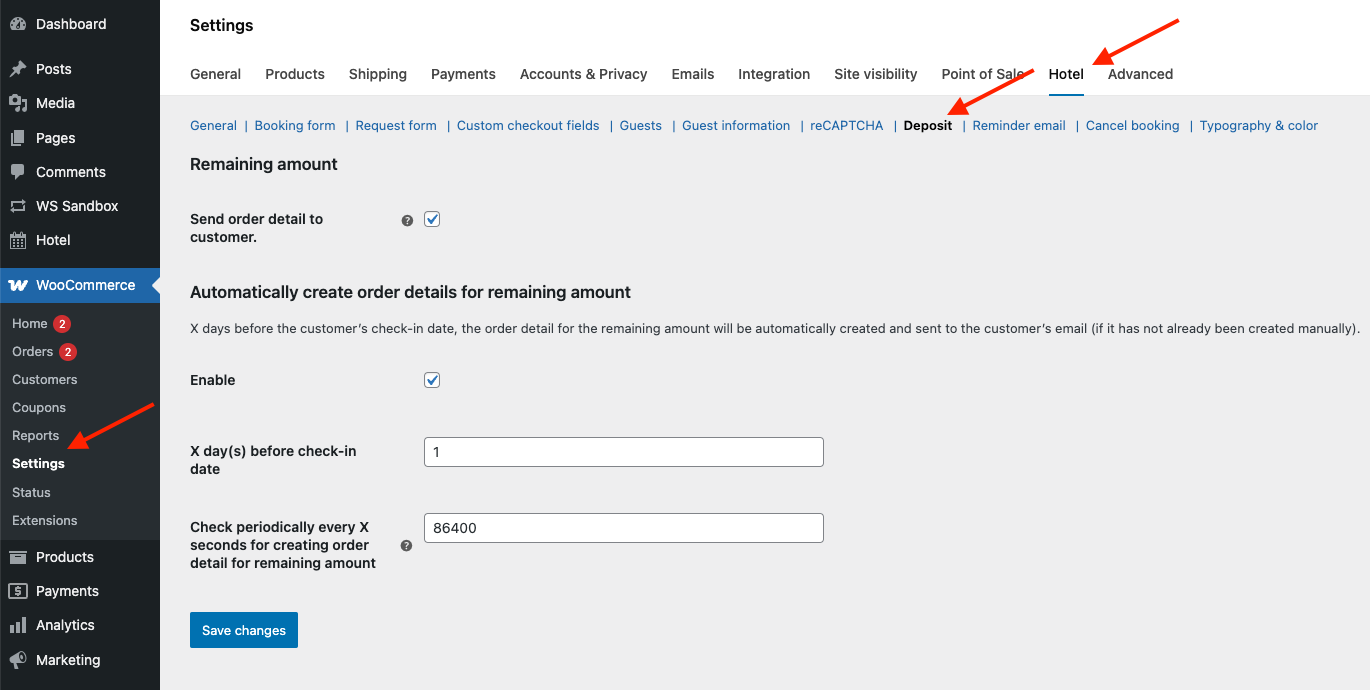Screen dimensions: 1370x690
Task: Open the Payments settings tab
Action: pos(463,74)
